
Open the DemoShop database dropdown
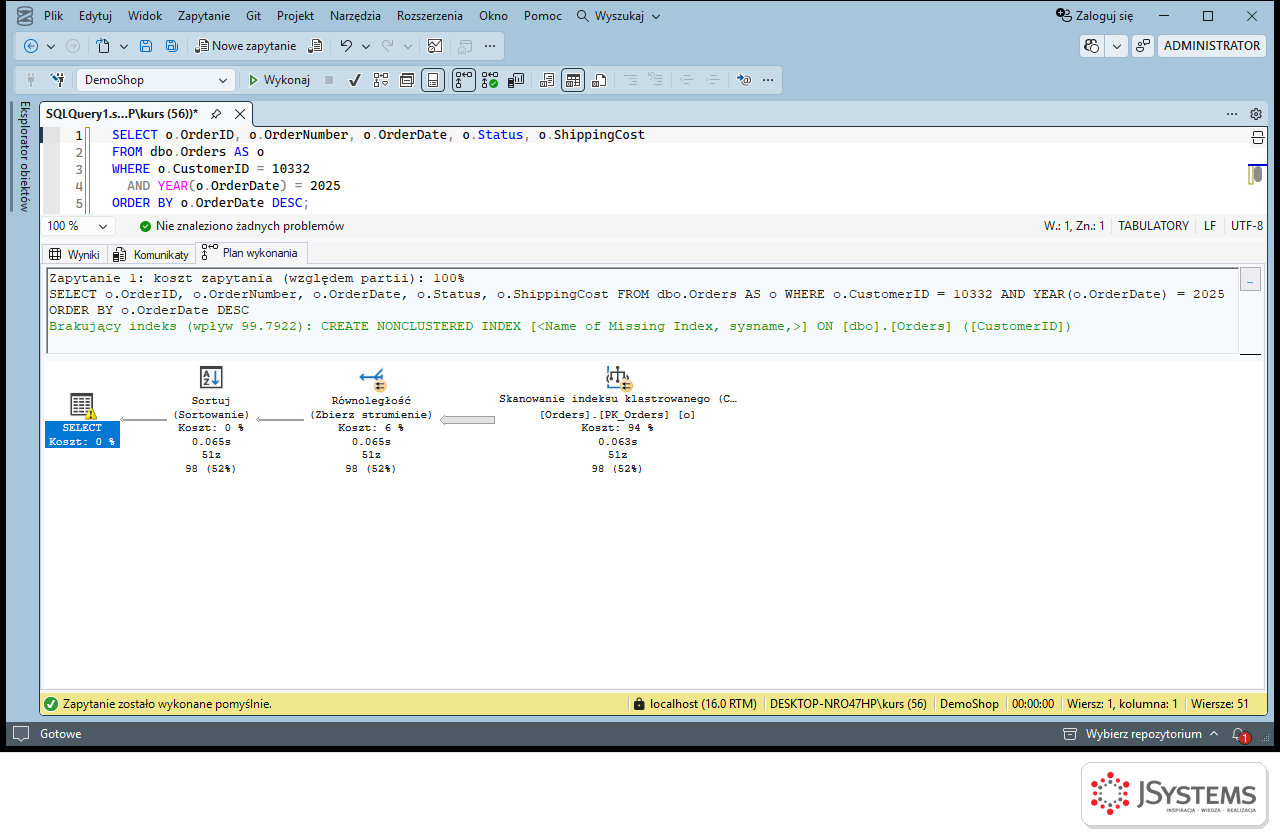click(x=156, y=80)
